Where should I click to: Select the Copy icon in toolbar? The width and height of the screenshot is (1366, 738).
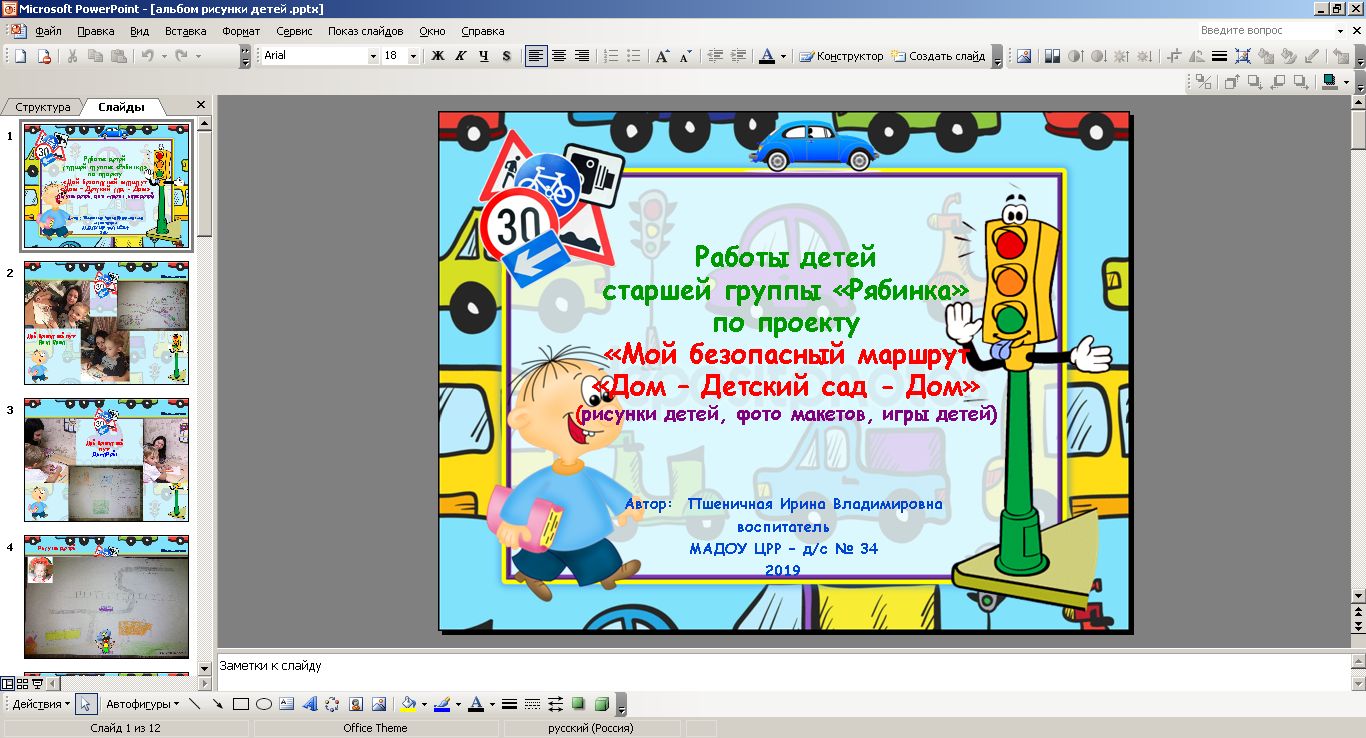pyautogui.click(x=96, y=56)
